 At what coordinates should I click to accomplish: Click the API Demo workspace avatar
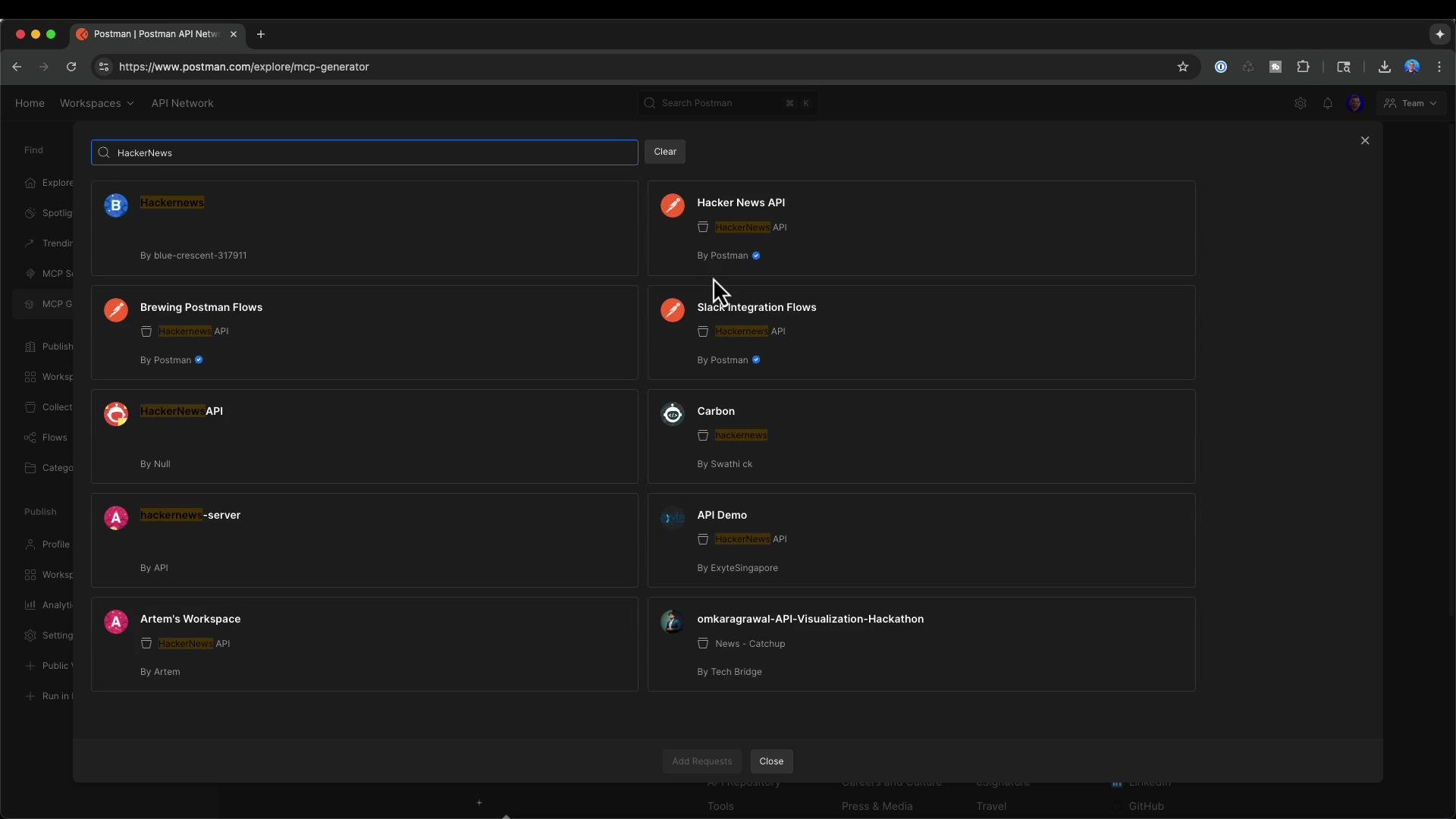673,518
